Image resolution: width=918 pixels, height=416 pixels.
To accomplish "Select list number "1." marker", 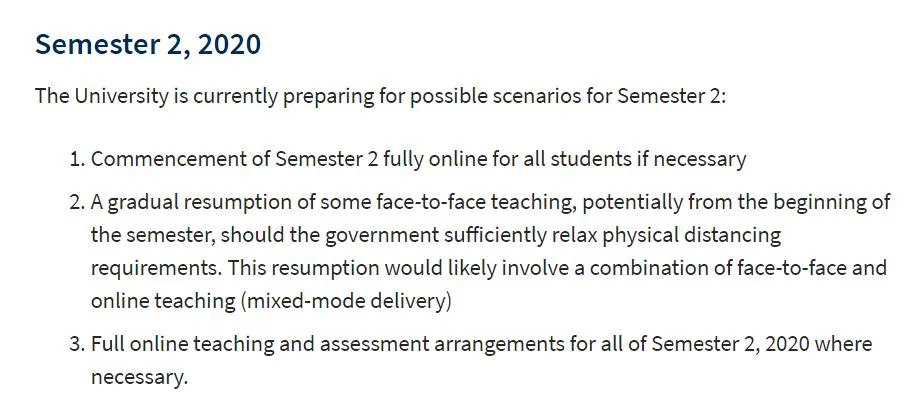I will (x=77, y=159).
